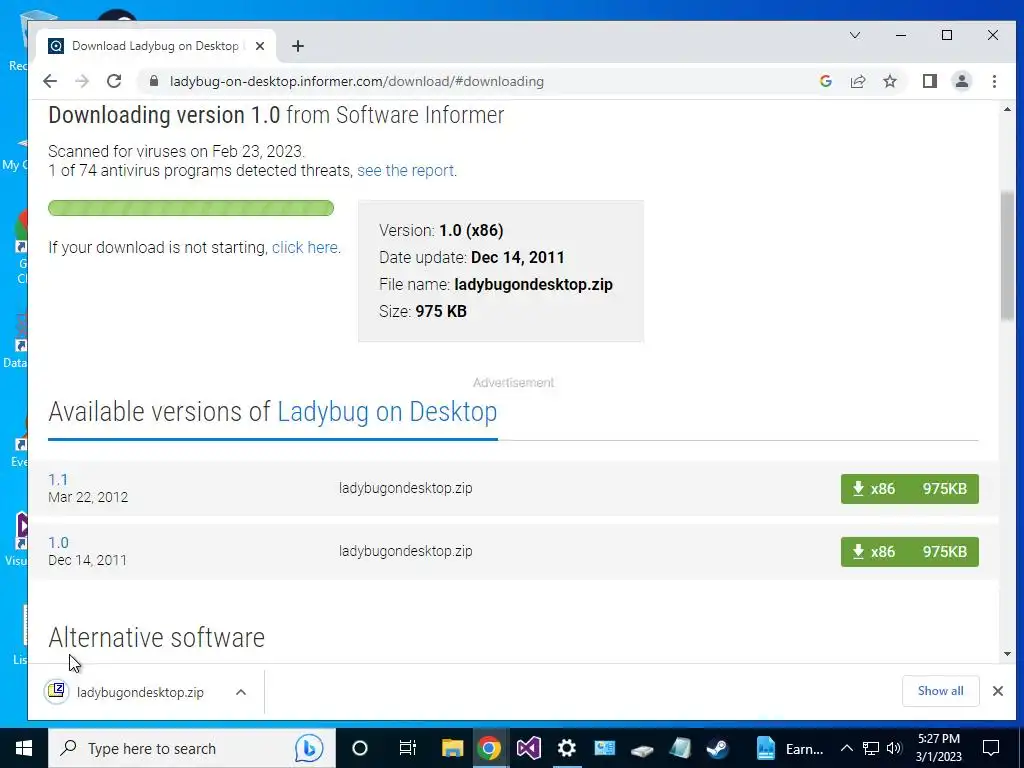
Task: Click the 'Size: 975 KB' text
Action: tap(423, 312)
